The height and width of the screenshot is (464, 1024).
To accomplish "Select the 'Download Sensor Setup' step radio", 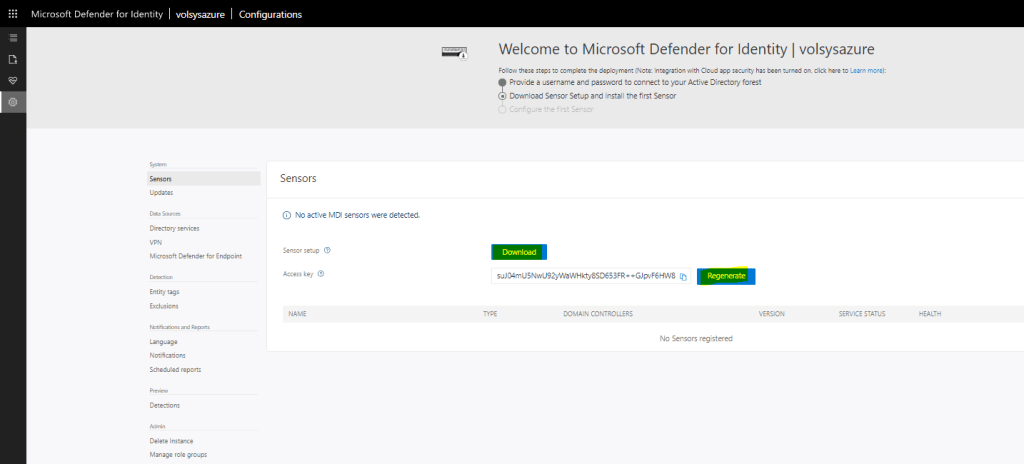I will point(502,96).
